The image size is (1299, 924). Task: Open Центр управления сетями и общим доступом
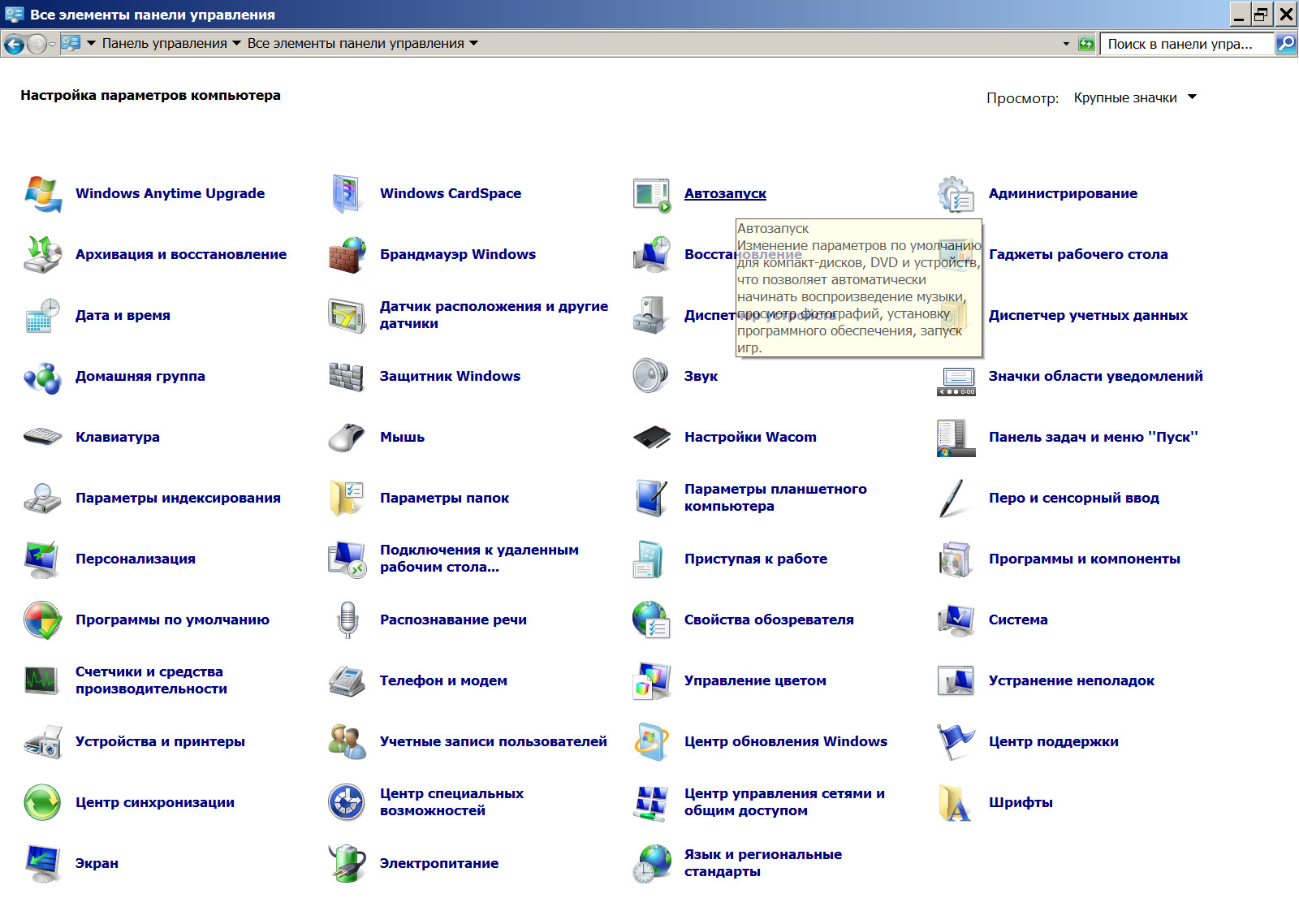coord(784,803)
